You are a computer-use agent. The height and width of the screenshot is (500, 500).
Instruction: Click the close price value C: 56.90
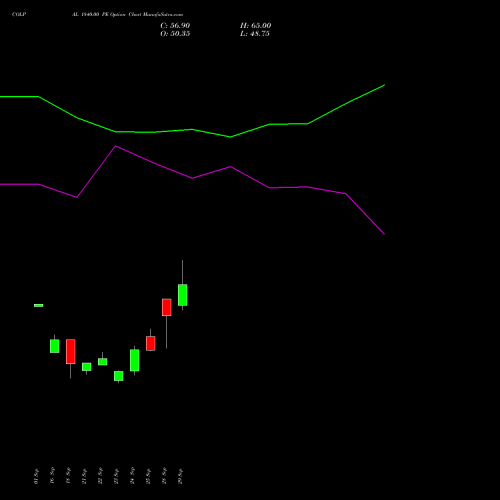click(x=175, y=26)
